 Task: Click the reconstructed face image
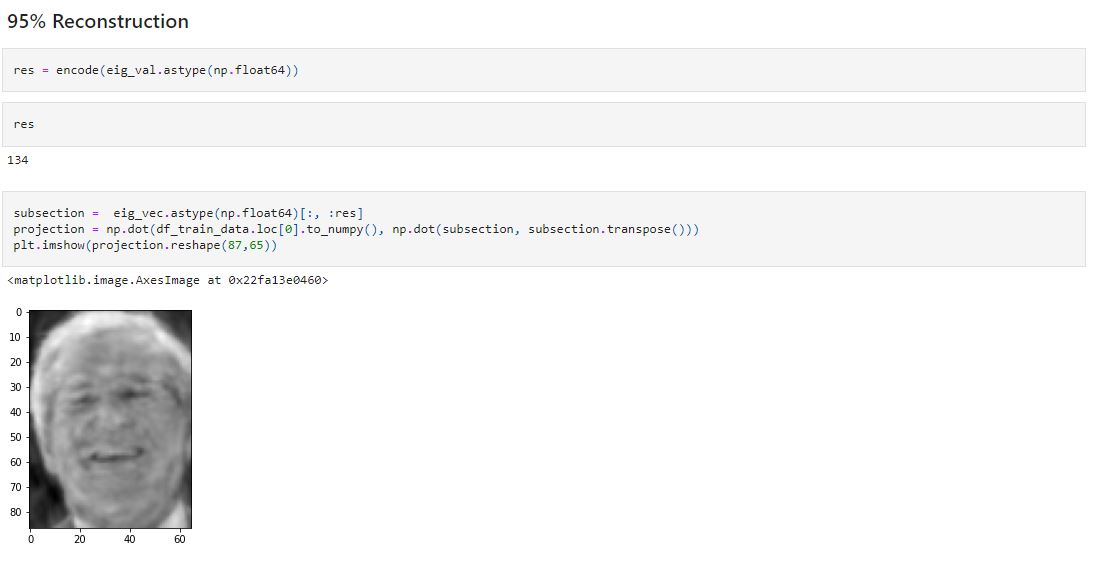(x=111, y=419)
